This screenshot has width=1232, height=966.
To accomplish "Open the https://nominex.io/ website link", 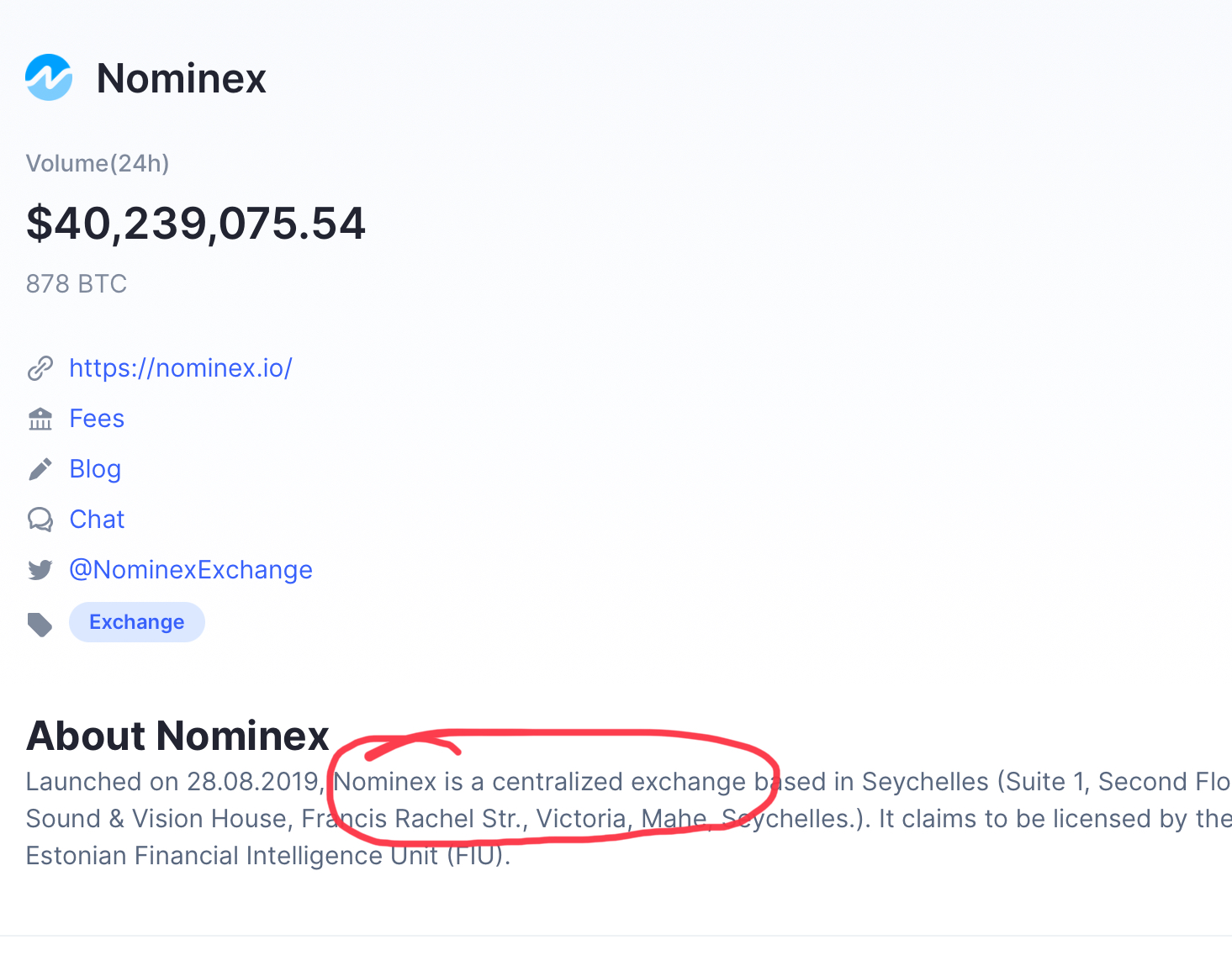I will pyautogui.click(x=181, y=368).
